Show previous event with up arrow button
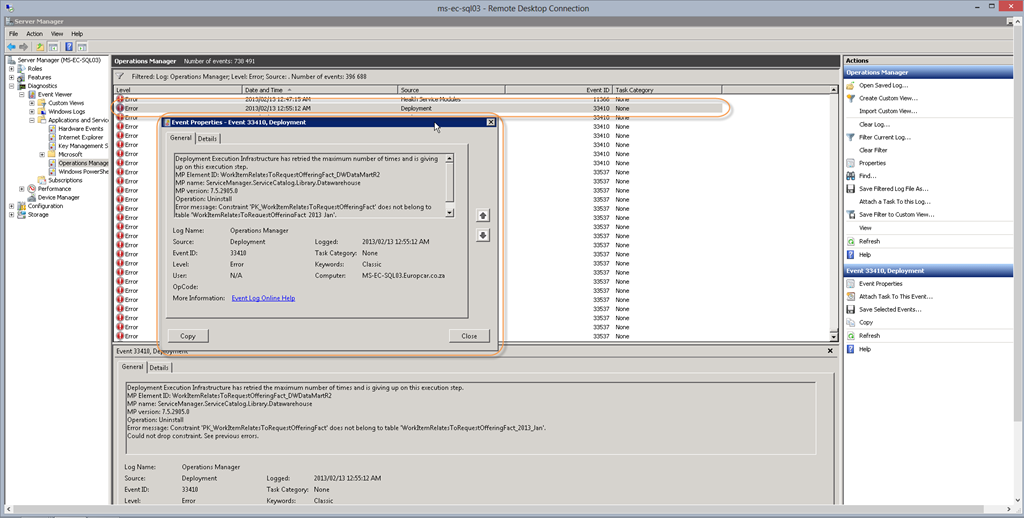The width and height of the screenshot is (1024, 518). (x=483, y=215)
